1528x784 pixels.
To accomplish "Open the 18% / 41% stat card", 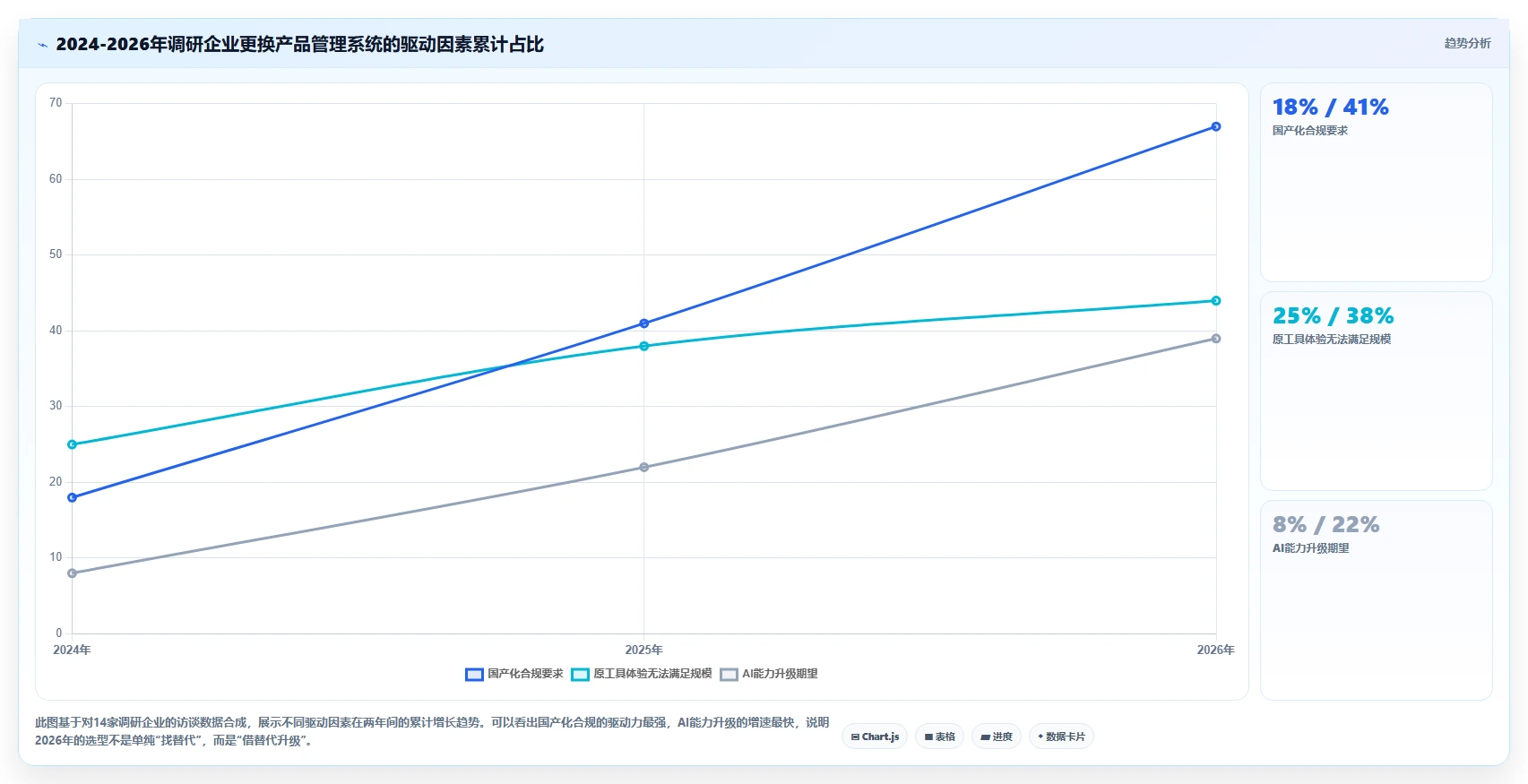I will click(1376, 183).
